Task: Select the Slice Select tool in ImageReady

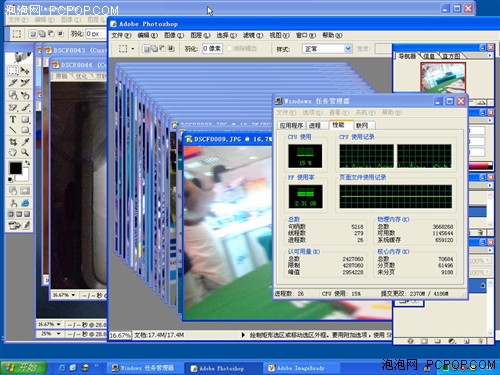Action: pos(25,82)
